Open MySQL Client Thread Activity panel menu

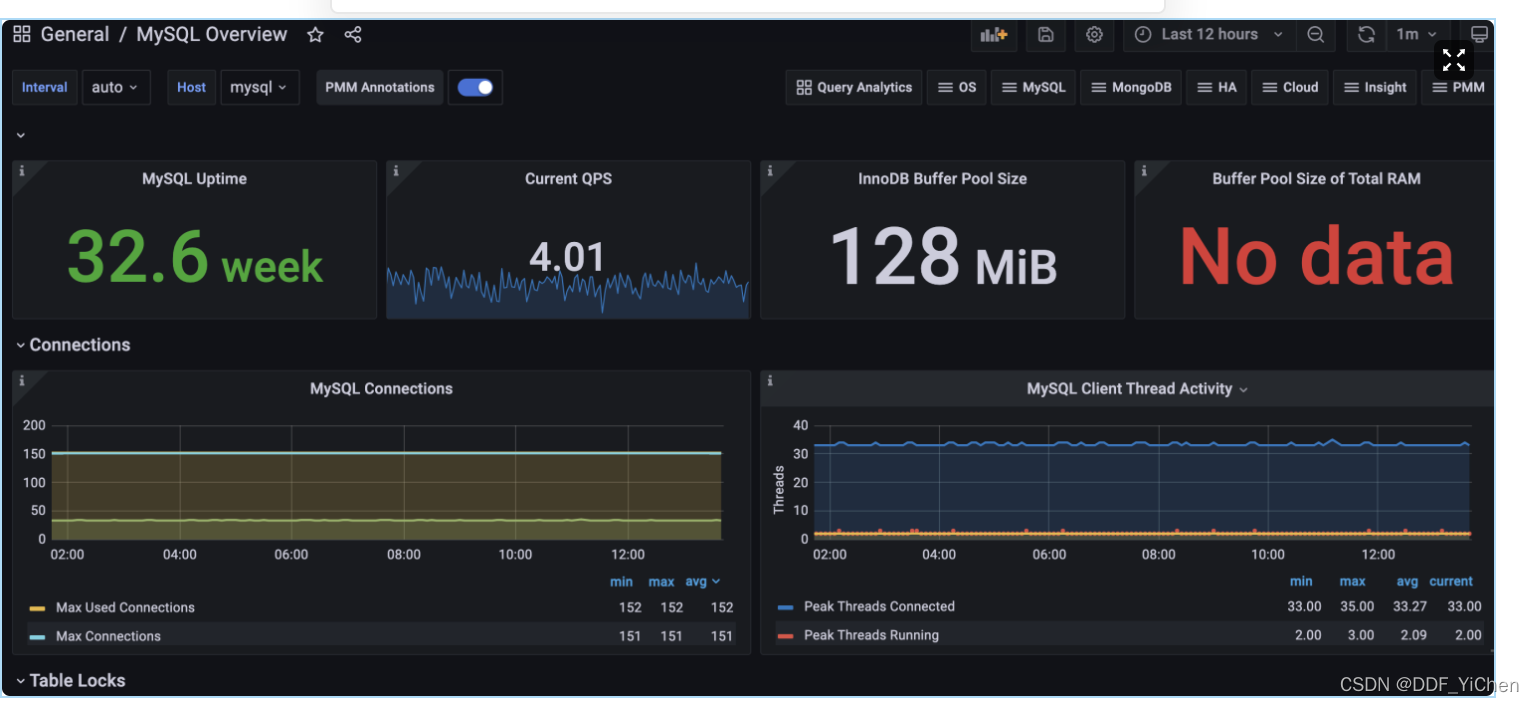point(1243,390)
